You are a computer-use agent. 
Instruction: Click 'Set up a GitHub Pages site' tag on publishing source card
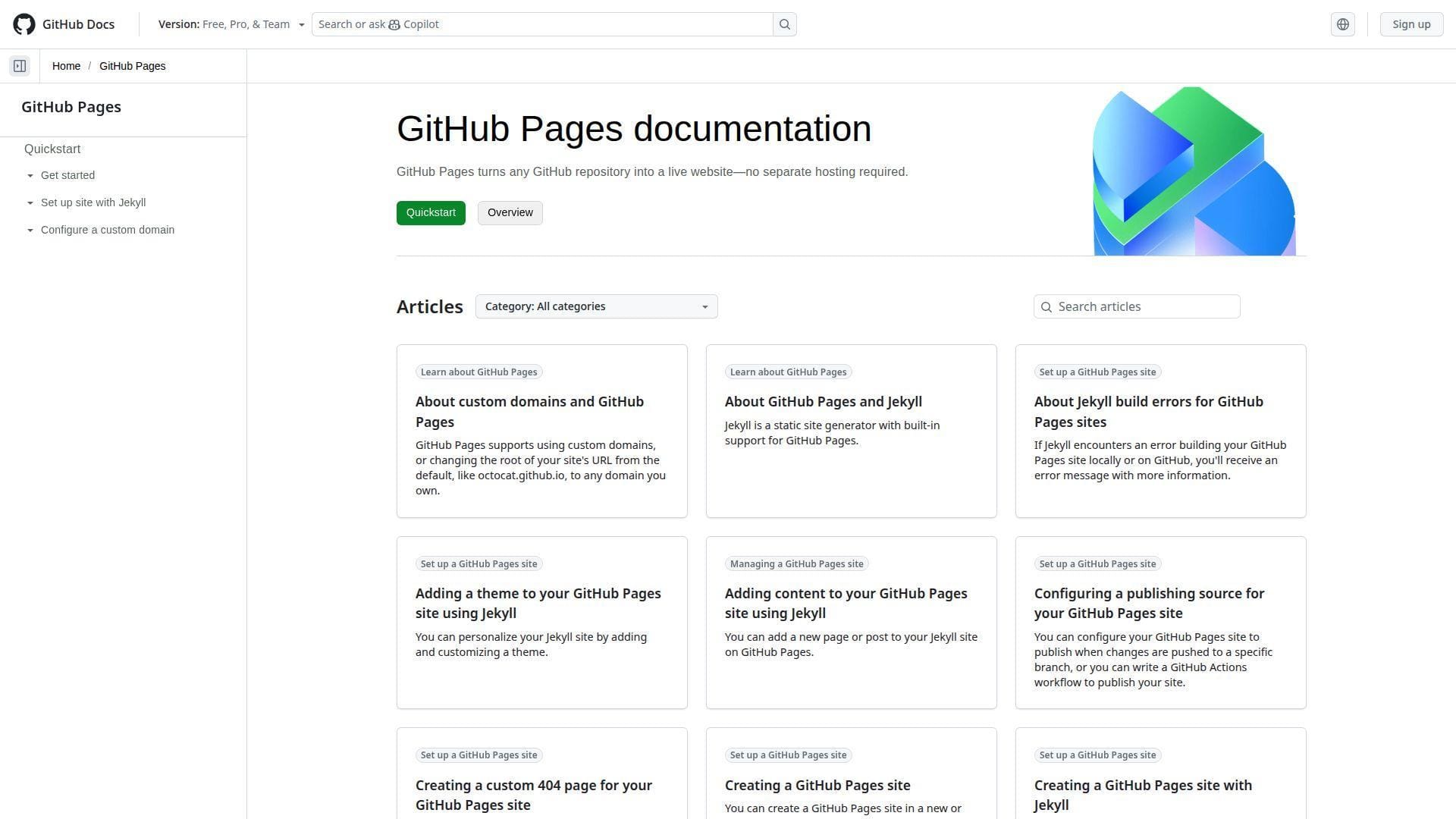[1097, 564]
